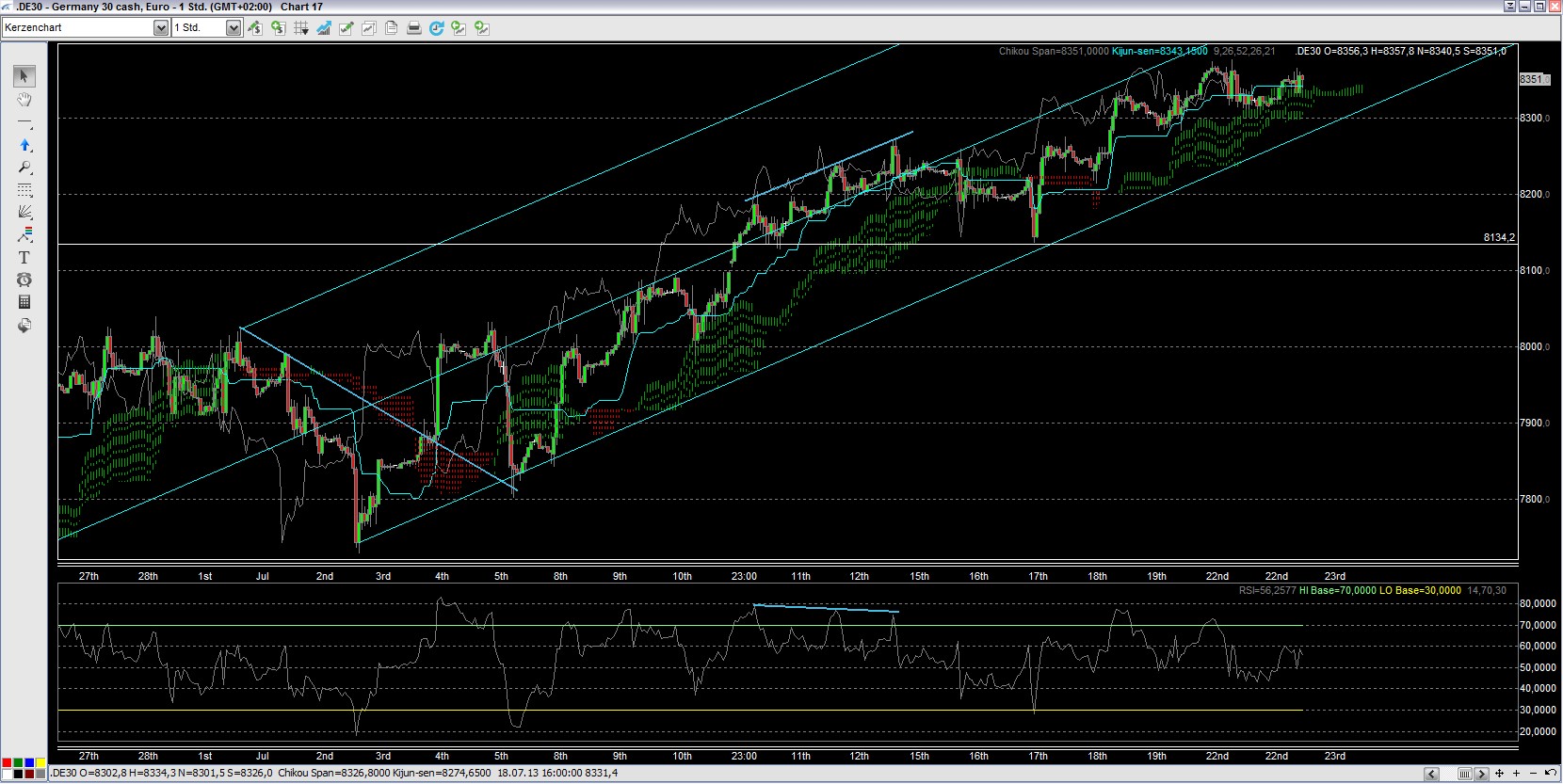Open the calculator tool in sidebar

tap(24, 302)
